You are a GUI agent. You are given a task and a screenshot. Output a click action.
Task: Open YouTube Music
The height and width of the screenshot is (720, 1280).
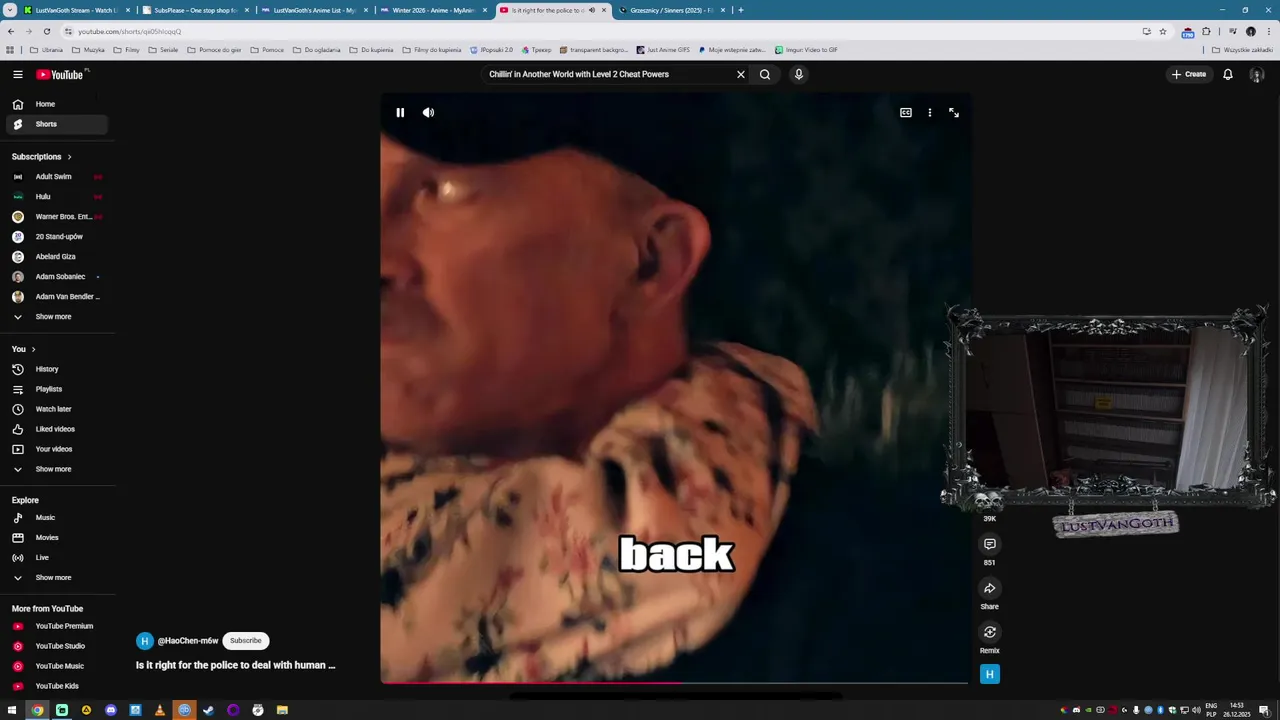(x=57, y=666)
